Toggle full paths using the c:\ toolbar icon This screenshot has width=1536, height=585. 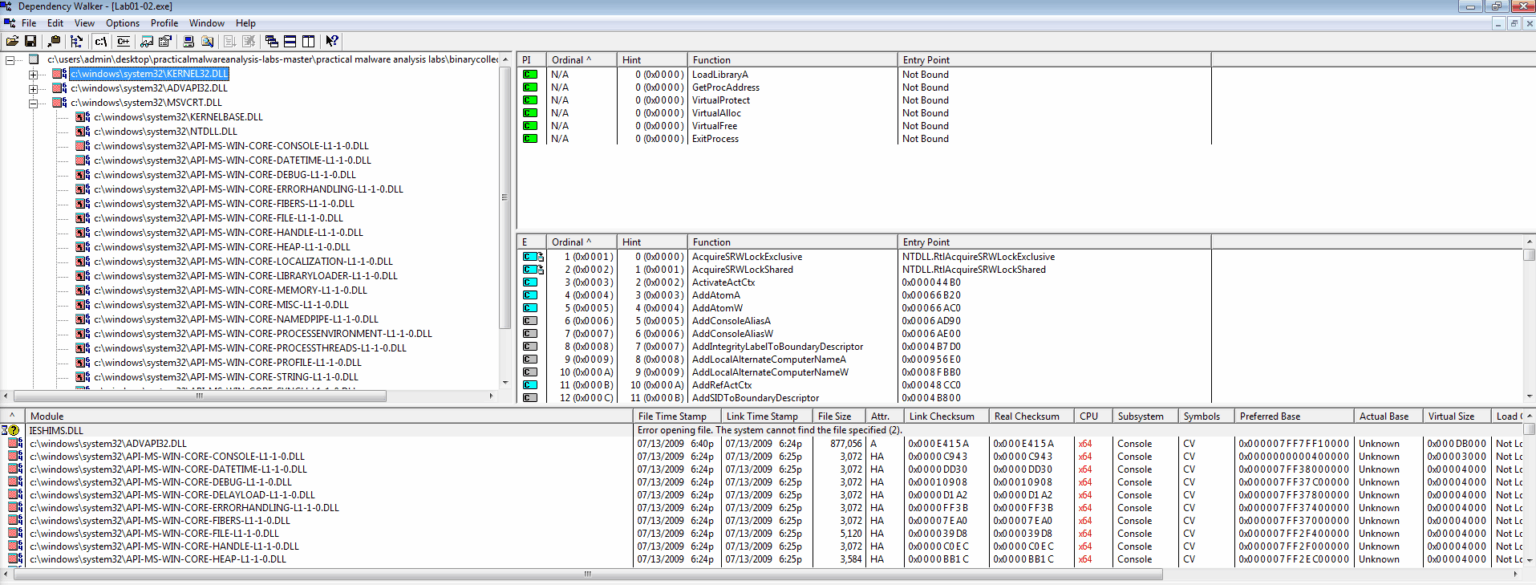pos(100,41)
